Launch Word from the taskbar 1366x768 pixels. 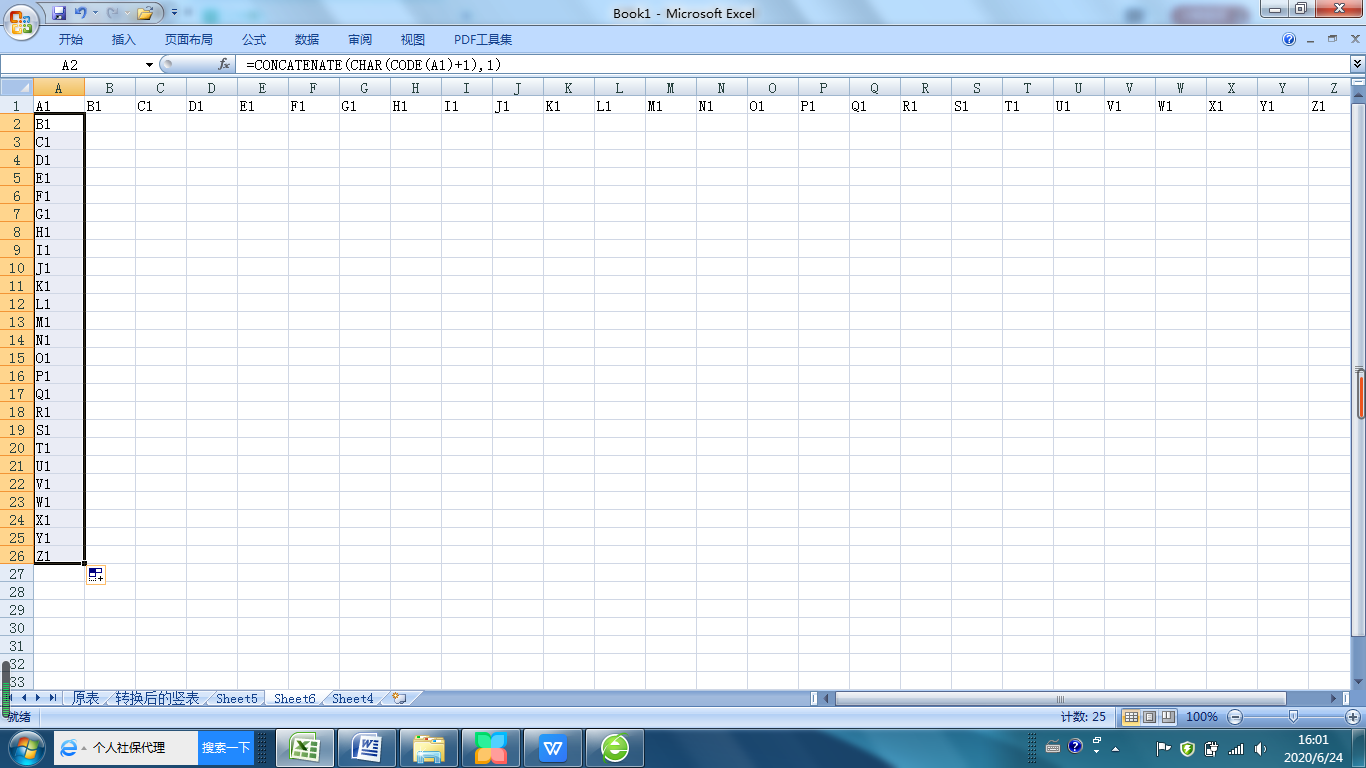click(367, 747)
